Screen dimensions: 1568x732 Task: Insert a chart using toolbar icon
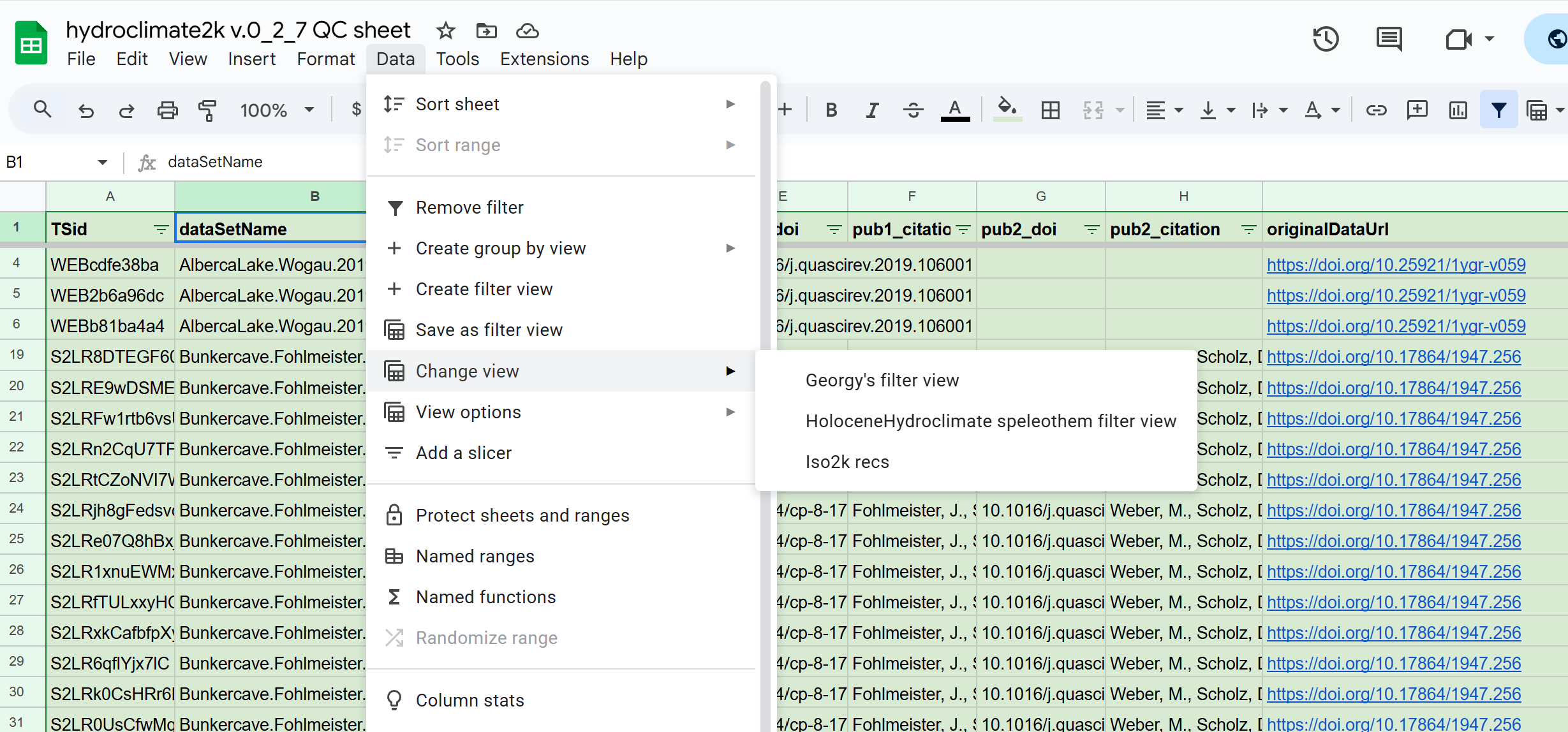point(1458,110)
